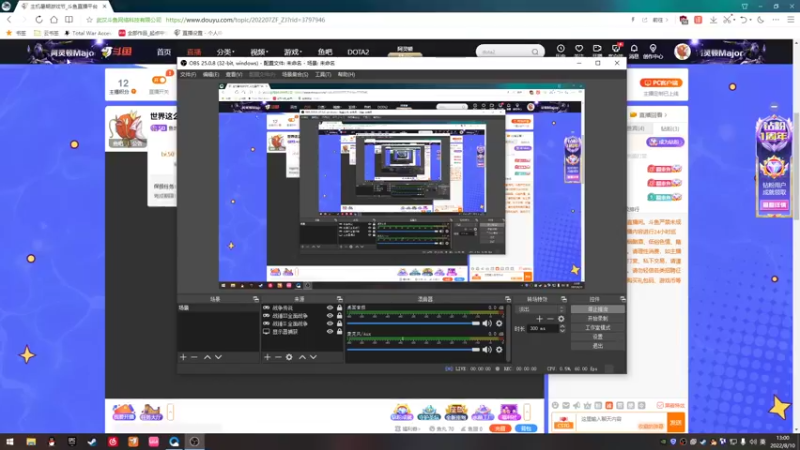Adjust the 麦克风/Aux volume slider
The height and width of the screenshot is (450, 800).
pos(414,349)
